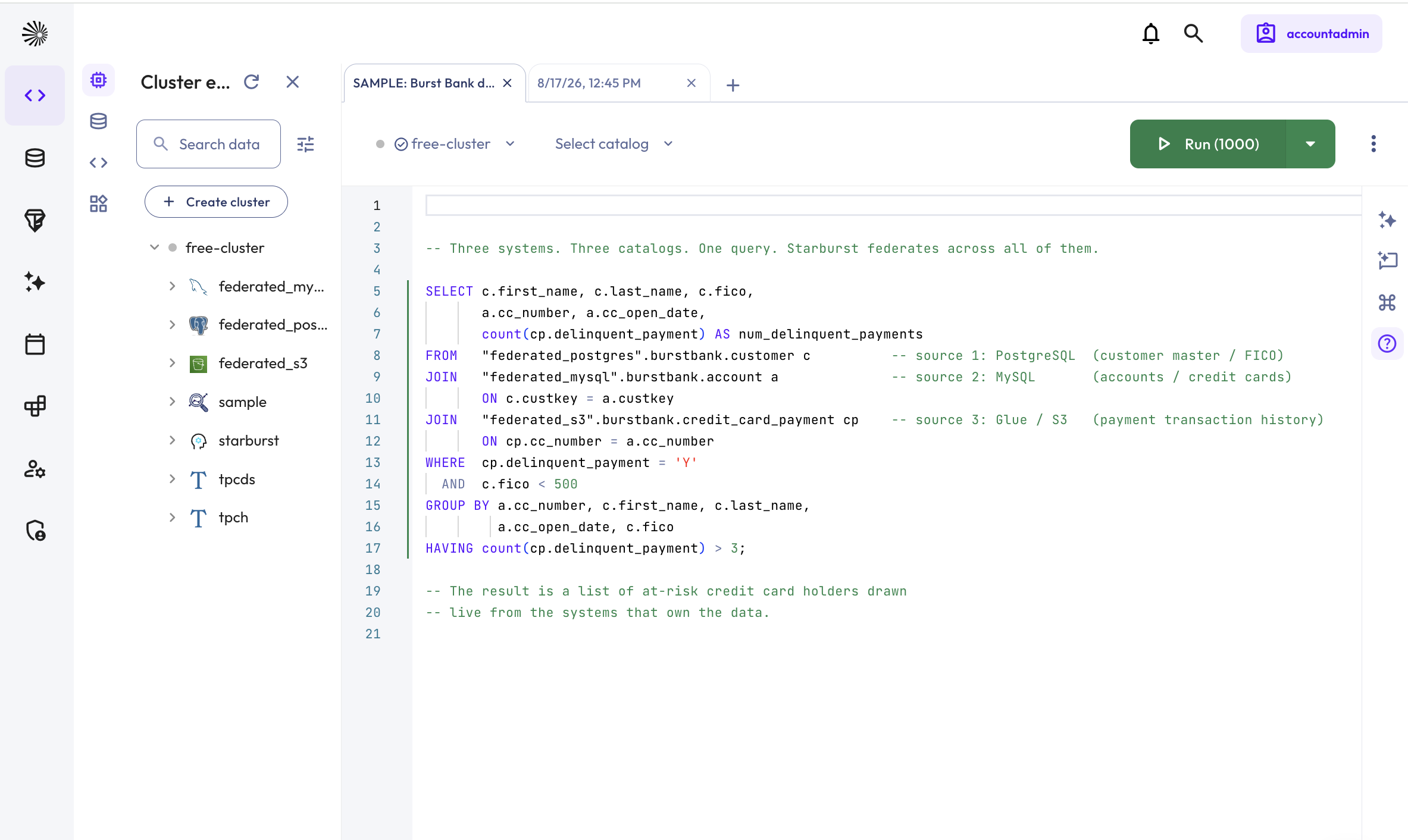Select the Saved queries code icon
This screenshot has height=840, width=1408.
tap(98, 162)
